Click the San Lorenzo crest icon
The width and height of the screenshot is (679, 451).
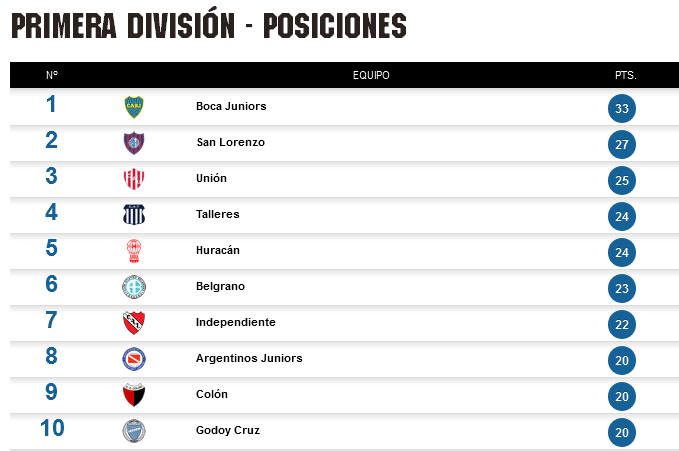pos(134,143)
